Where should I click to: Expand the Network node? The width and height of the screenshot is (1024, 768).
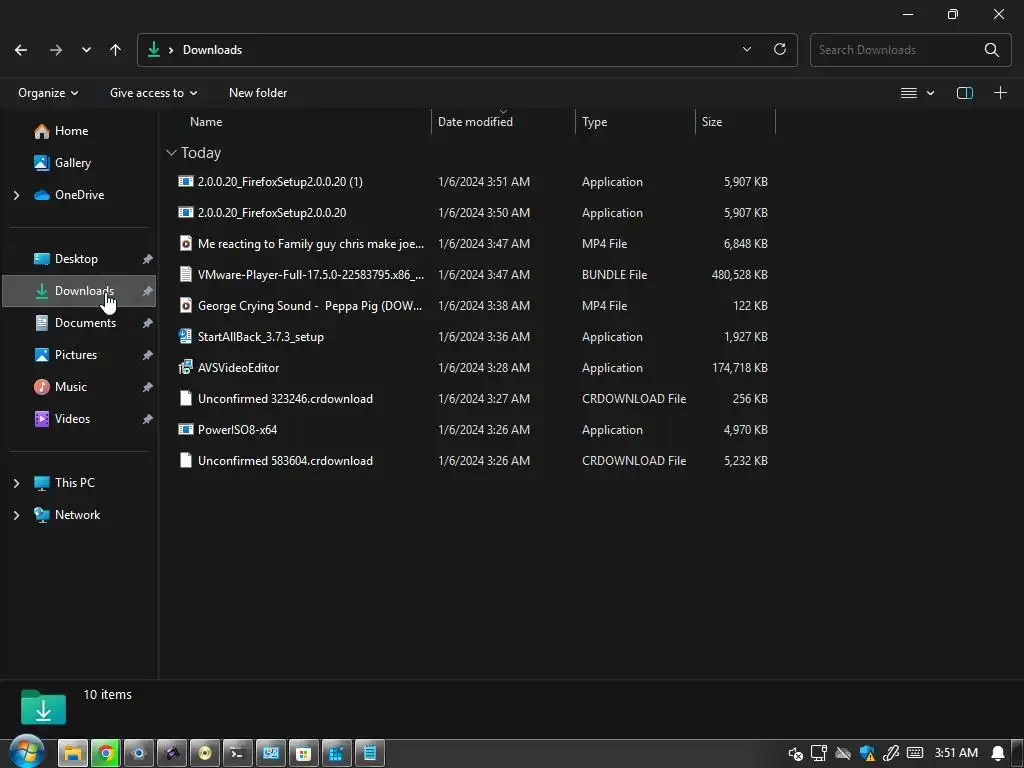pyautogui.click(x=16, y=515)
